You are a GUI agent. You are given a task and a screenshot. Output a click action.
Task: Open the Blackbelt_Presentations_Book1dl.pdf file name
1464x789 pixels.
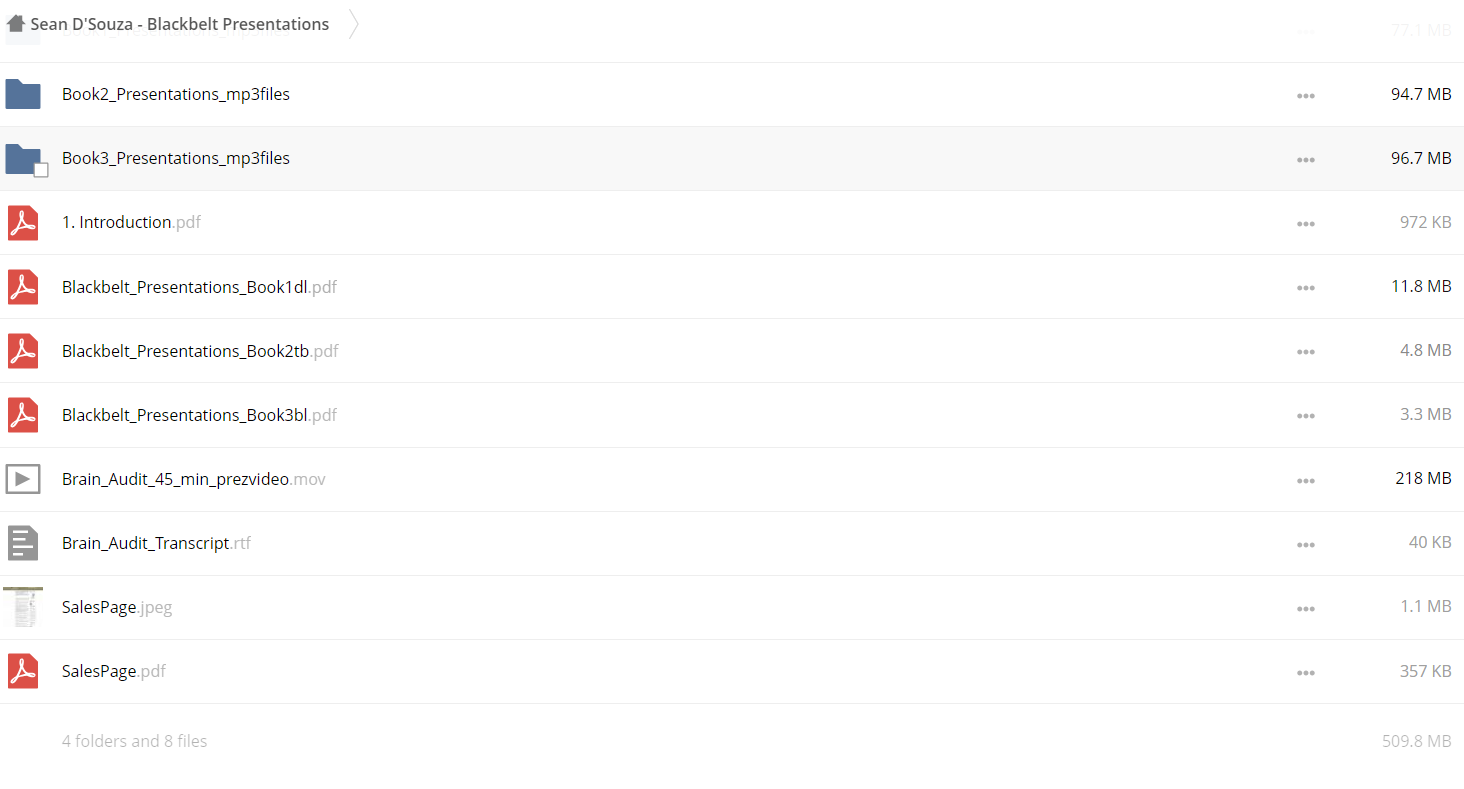199,287
